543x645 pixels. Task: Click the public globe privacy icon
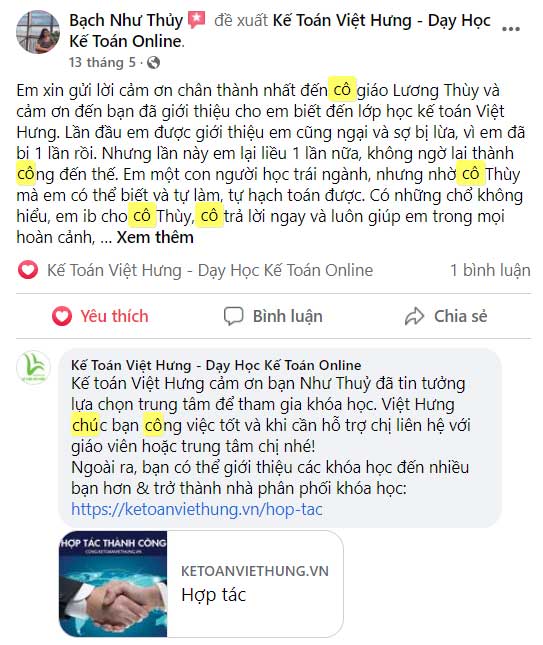tap(153, 63)
